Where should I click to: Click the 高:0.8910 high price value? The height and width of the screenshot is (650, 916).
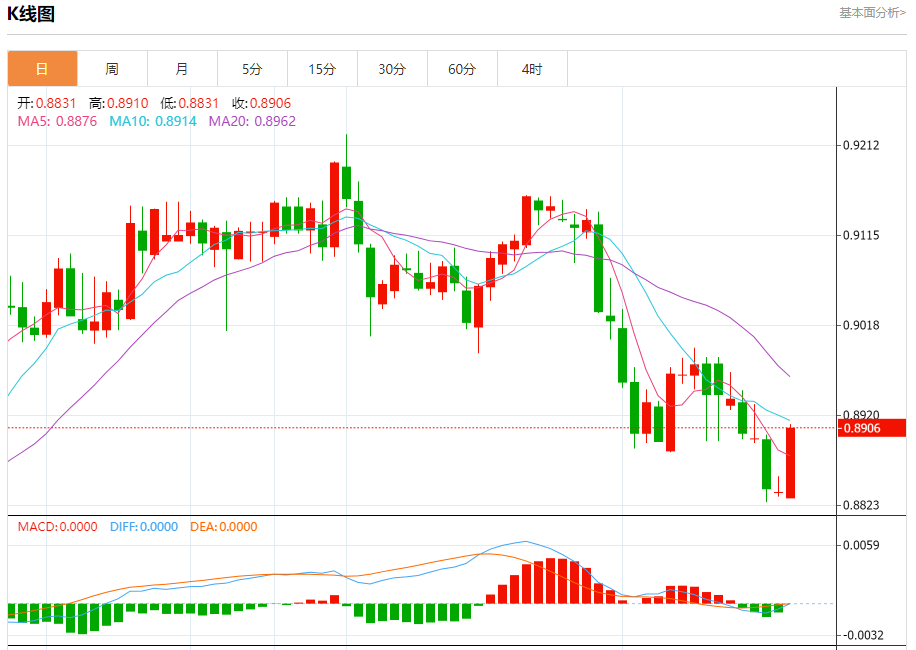click(119, 103)
